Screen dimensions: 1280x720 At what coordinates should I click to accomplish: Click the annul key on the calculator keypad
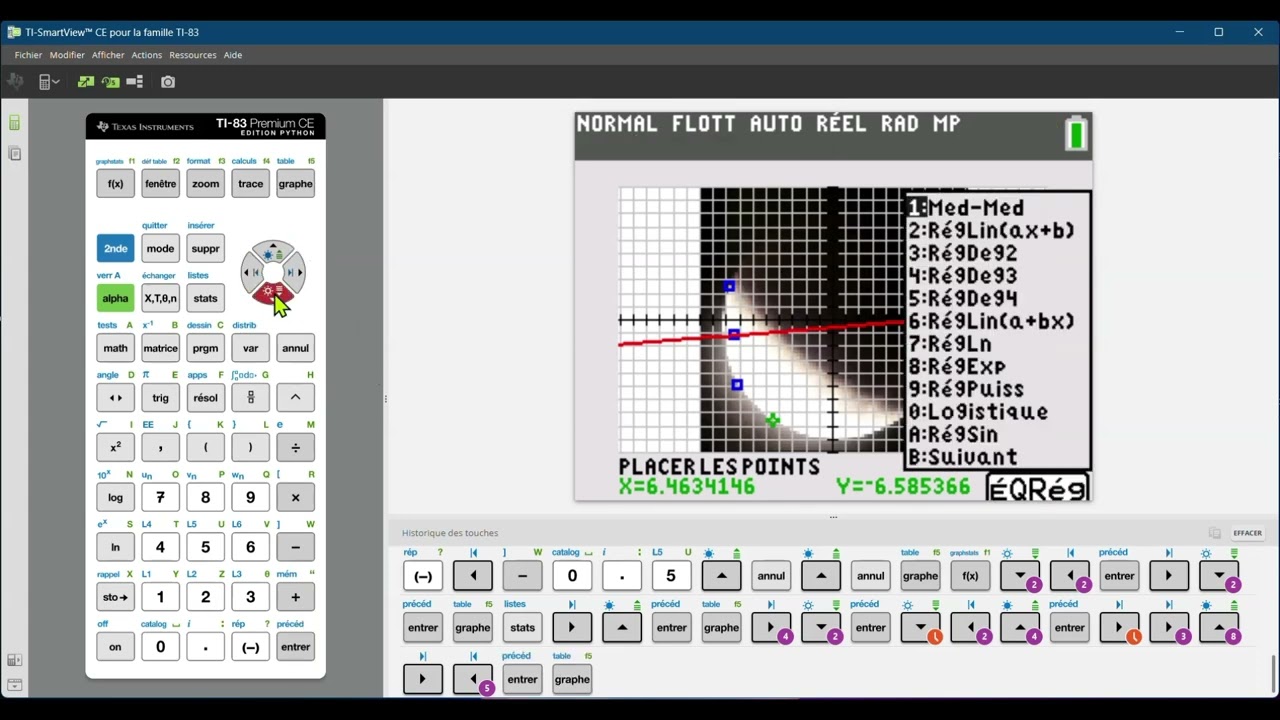[x=295, y=348]
